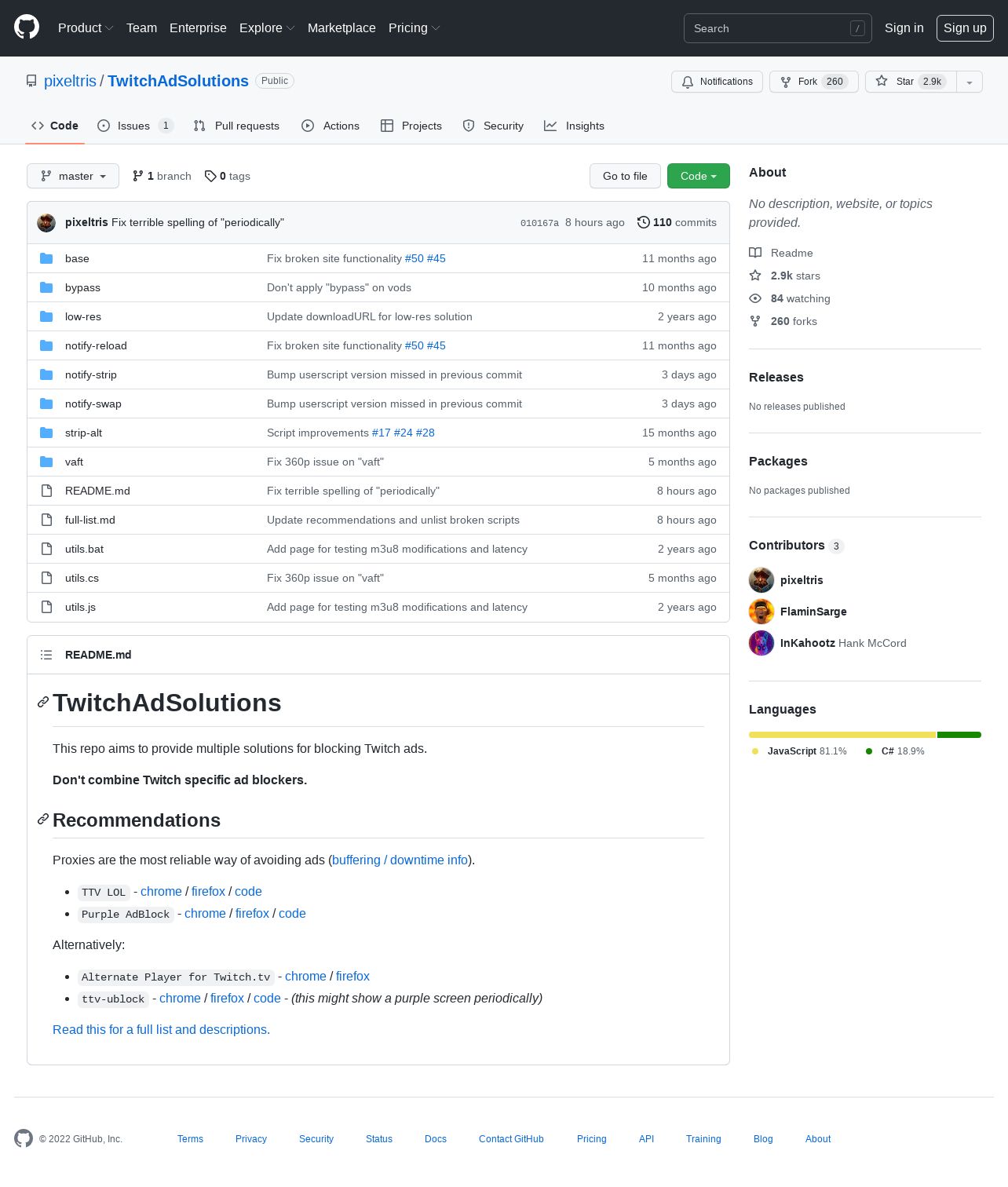Click the Readme book icon in About
1008x1187 pixels.
click(755, 253)
